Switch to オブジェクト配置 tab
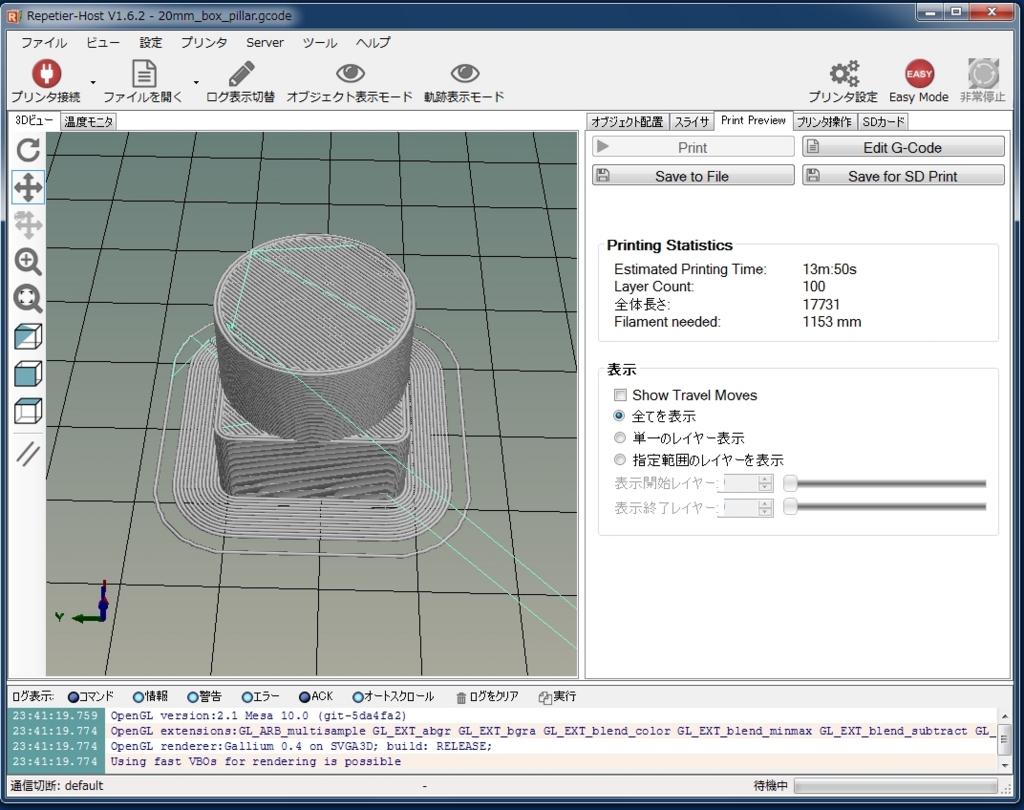This screenshot has width=1024, height=810. [627, 122]
